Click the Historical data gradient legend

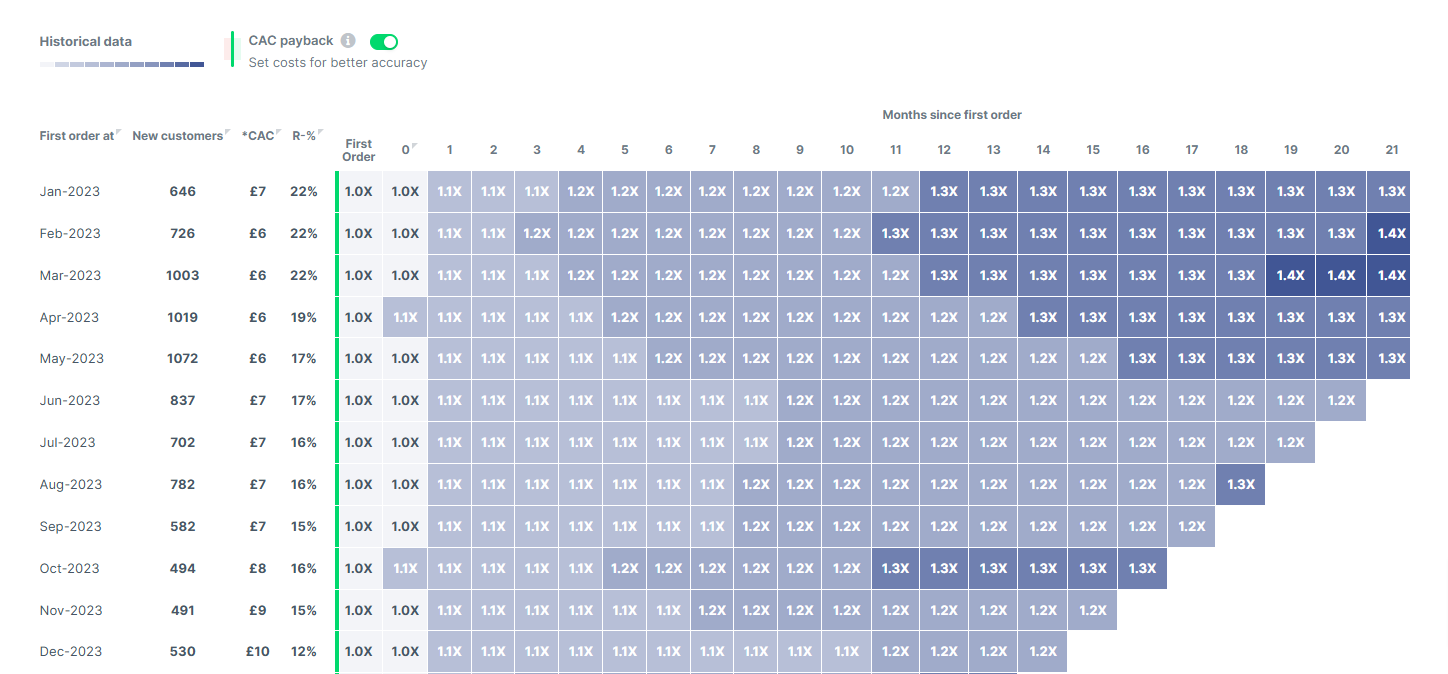coord(121,64)
